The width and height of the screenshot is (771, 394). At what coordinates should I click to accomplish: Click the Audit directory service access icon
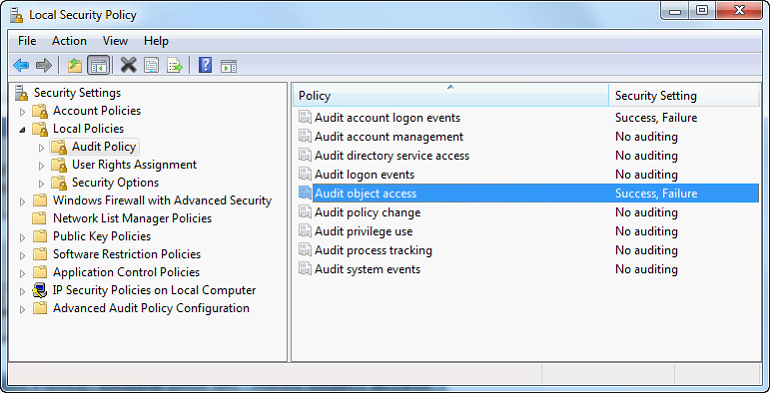pos(305,155)
